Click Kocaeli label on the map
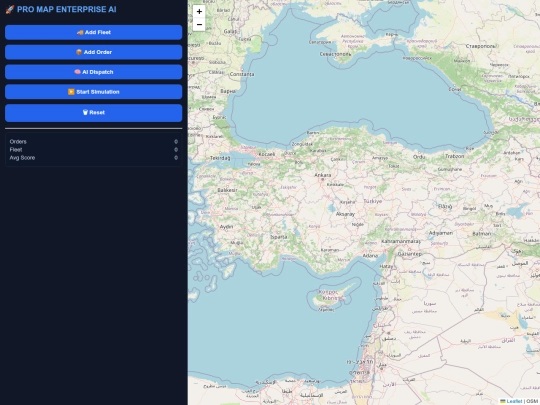Viewport: 540px width, 405px height. coord(266,154)
